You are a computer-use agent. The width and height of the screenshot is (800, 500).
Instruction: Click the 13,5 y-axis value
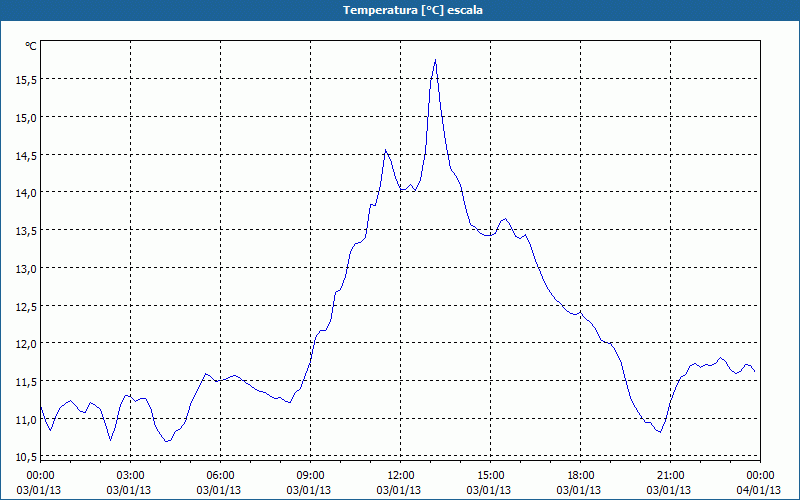26,231
